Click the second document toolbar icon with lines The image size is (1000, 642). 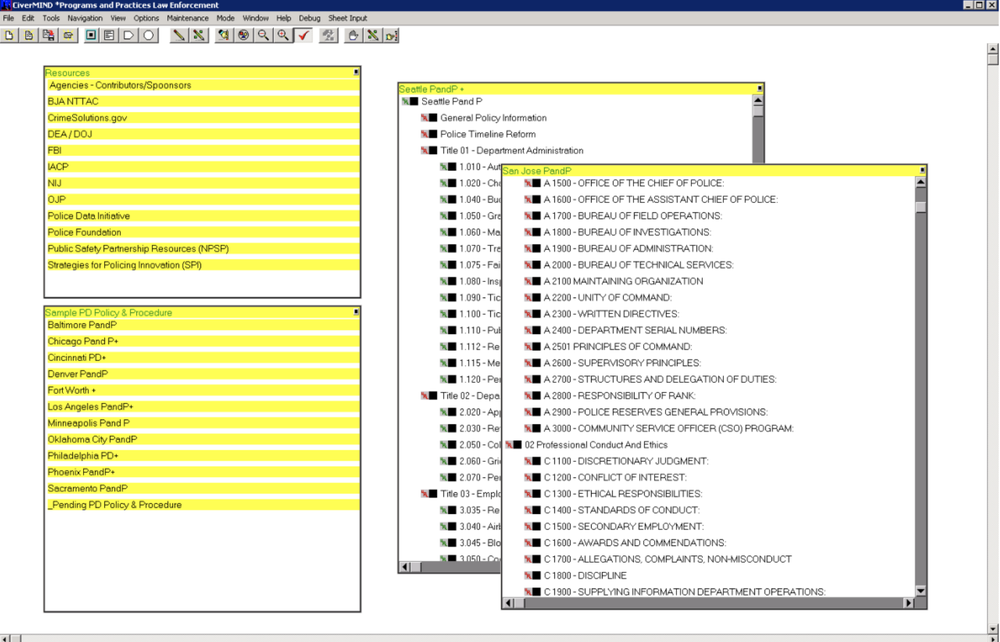(29, 36)
